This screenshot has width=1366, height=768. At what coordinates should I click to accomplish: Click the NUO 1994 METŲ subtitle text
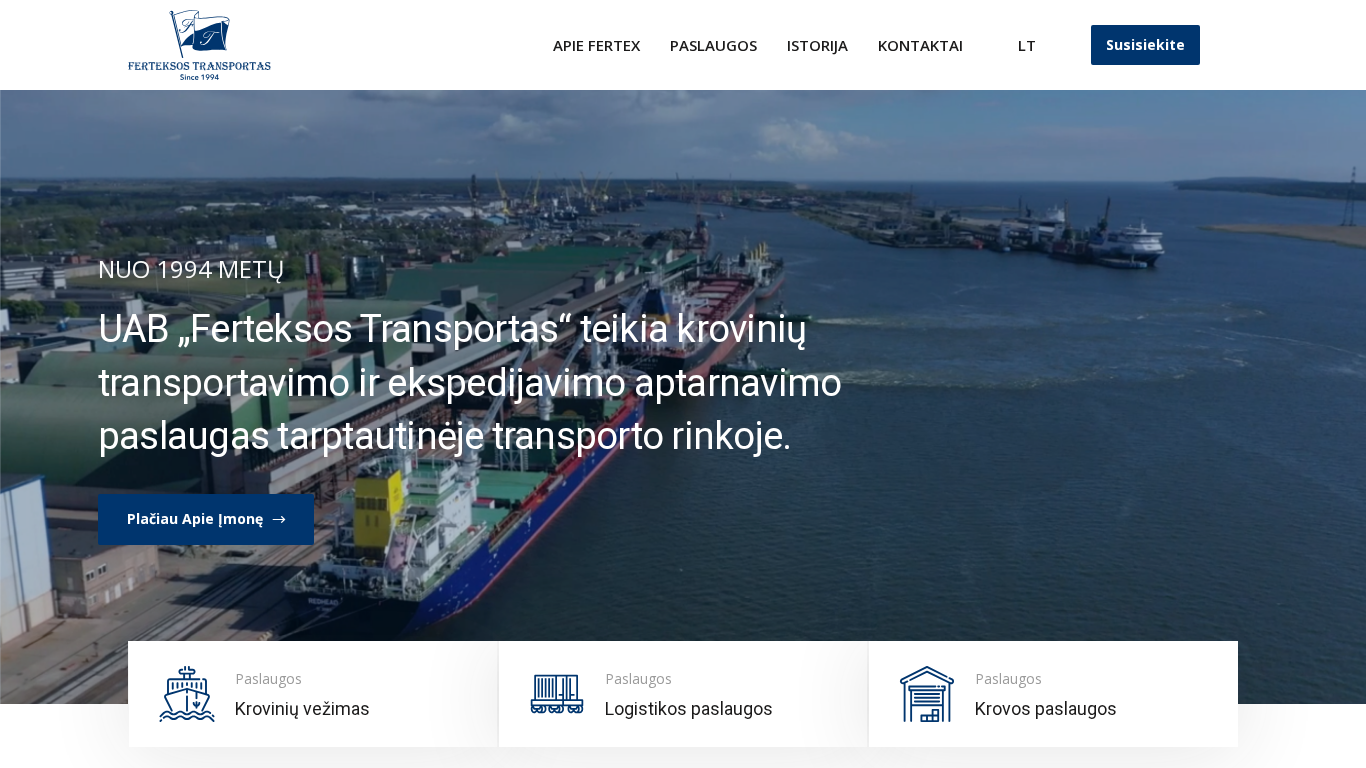click(x=191, y=270)
